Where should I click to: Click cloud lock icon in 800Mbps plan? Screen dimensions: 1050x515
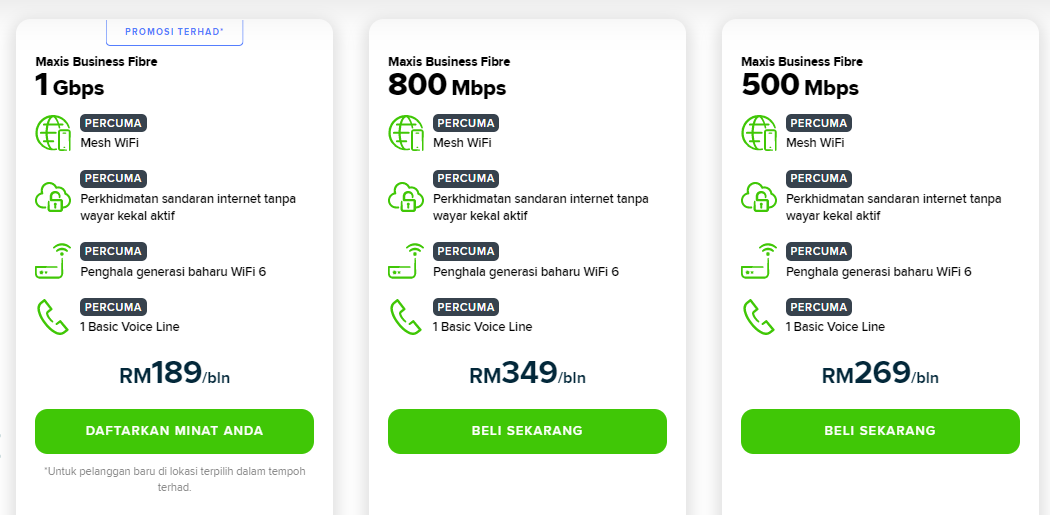(x=406, y=196)
